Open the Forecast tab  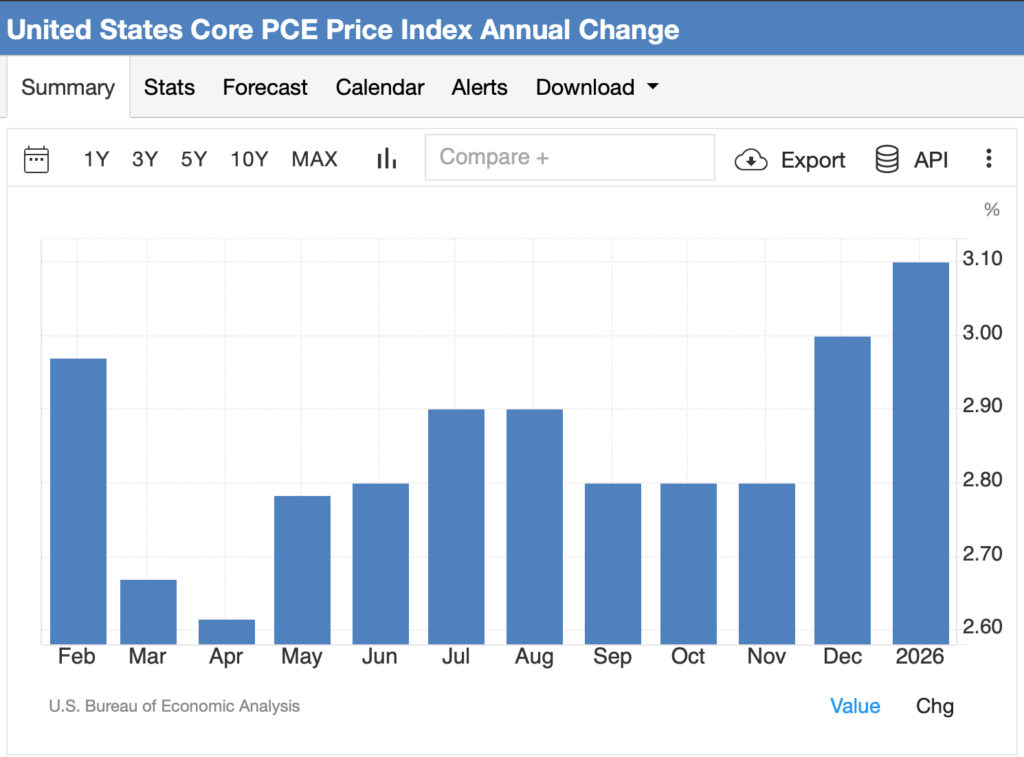click(x=265, y=88)
